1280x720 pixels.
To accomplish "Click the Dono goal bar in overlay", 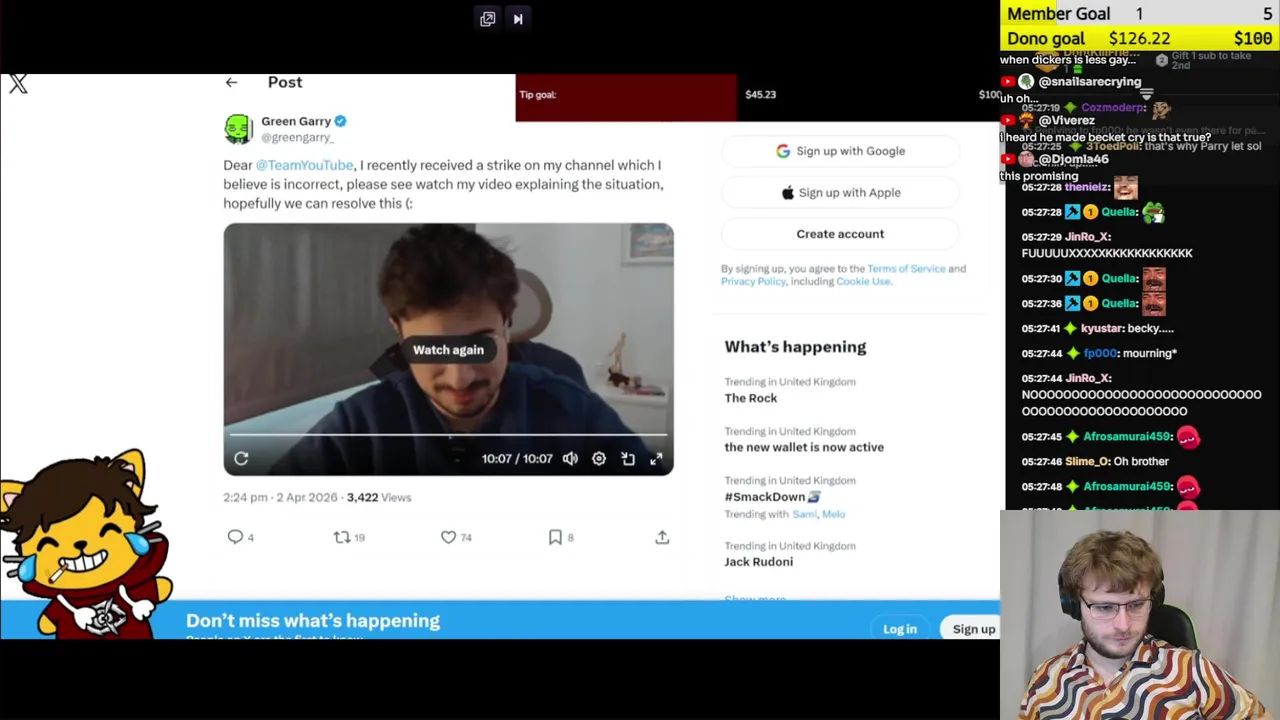I will (1140, 39).
